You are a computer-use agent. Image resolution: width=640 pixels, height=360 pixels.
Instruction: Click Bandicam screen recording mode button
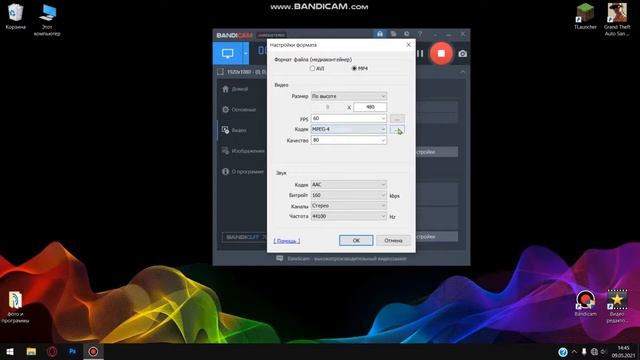pyautogui.click(x=227, y=53)
